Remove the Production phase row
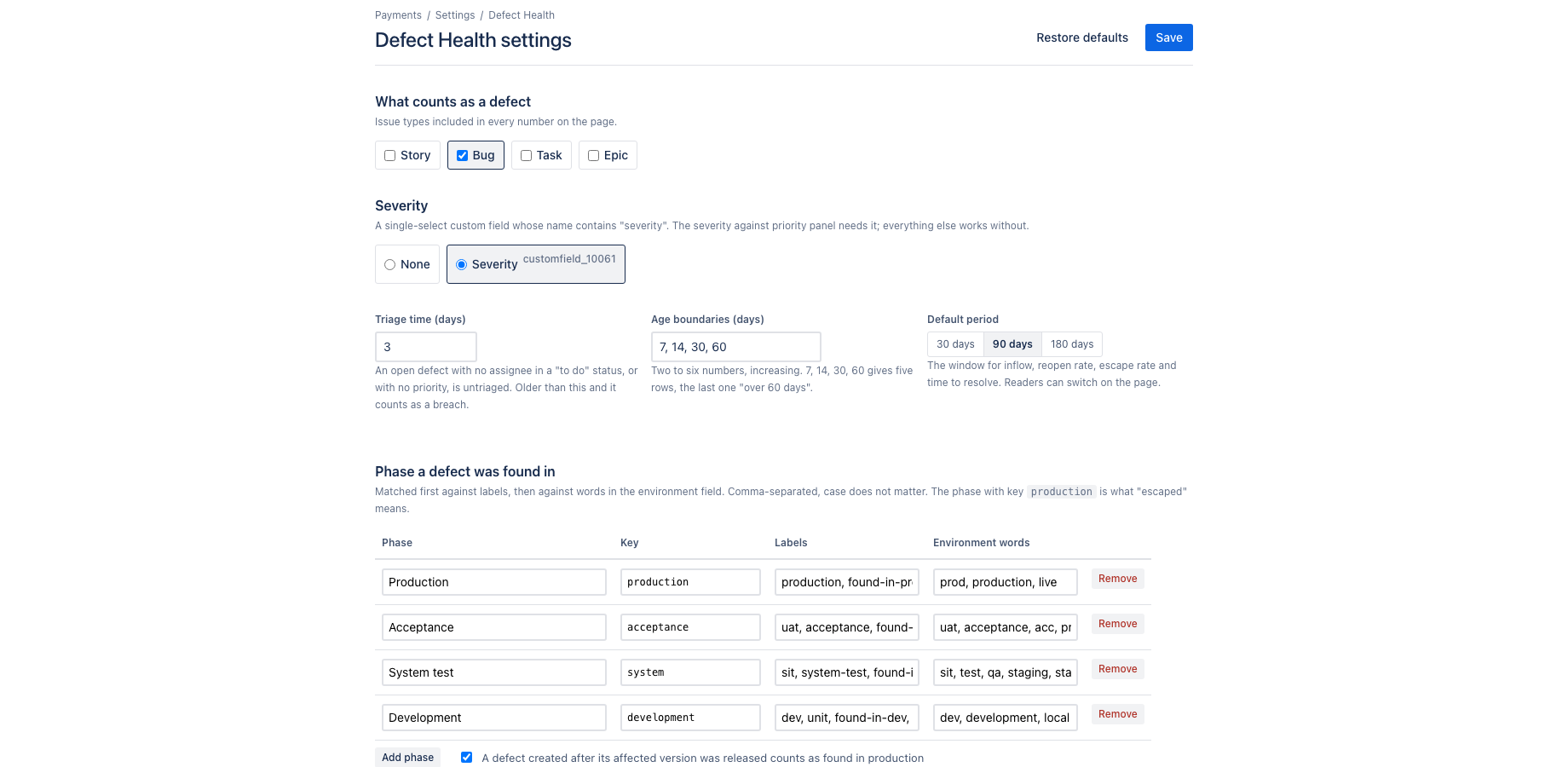The image size is (1568, 767). pyautogui.click(x=1118, y=579)
